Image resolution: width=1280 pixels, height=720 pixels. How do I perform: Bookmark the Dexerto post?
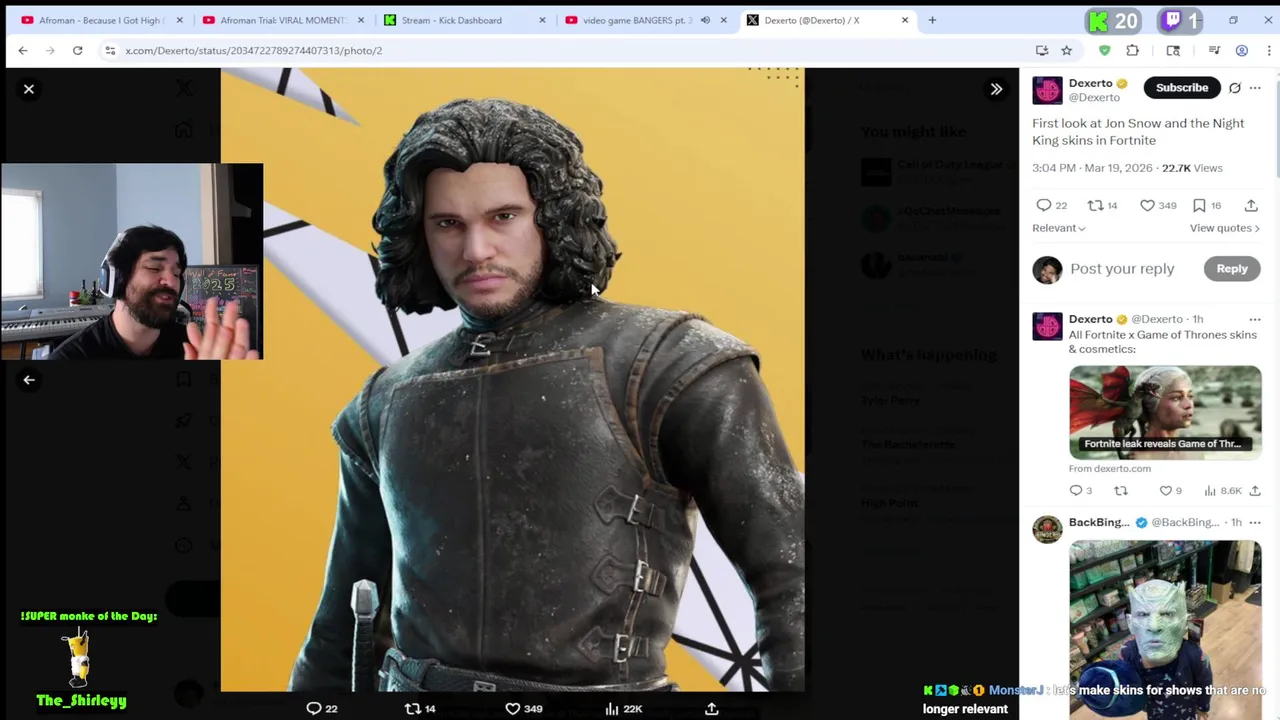click(x=1199, y=205)
